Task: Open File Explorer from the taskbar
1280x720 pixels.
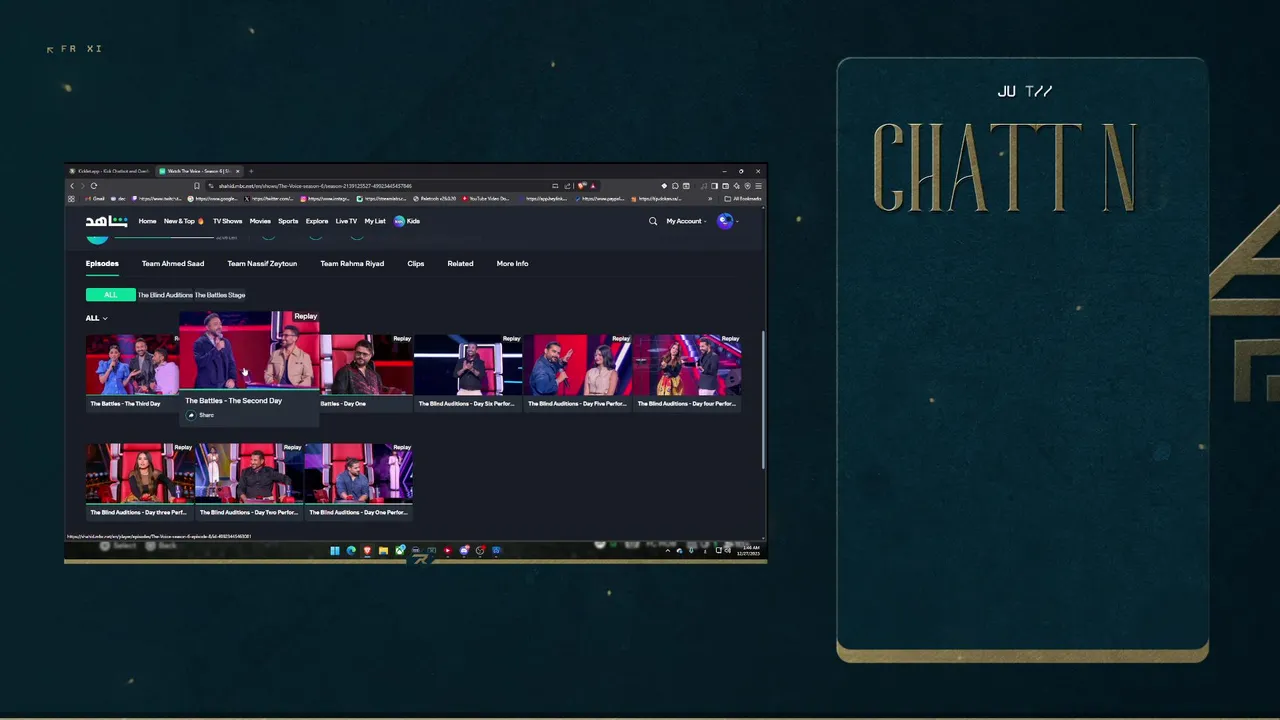Action: pyautogui.click(x=383, y=551)
